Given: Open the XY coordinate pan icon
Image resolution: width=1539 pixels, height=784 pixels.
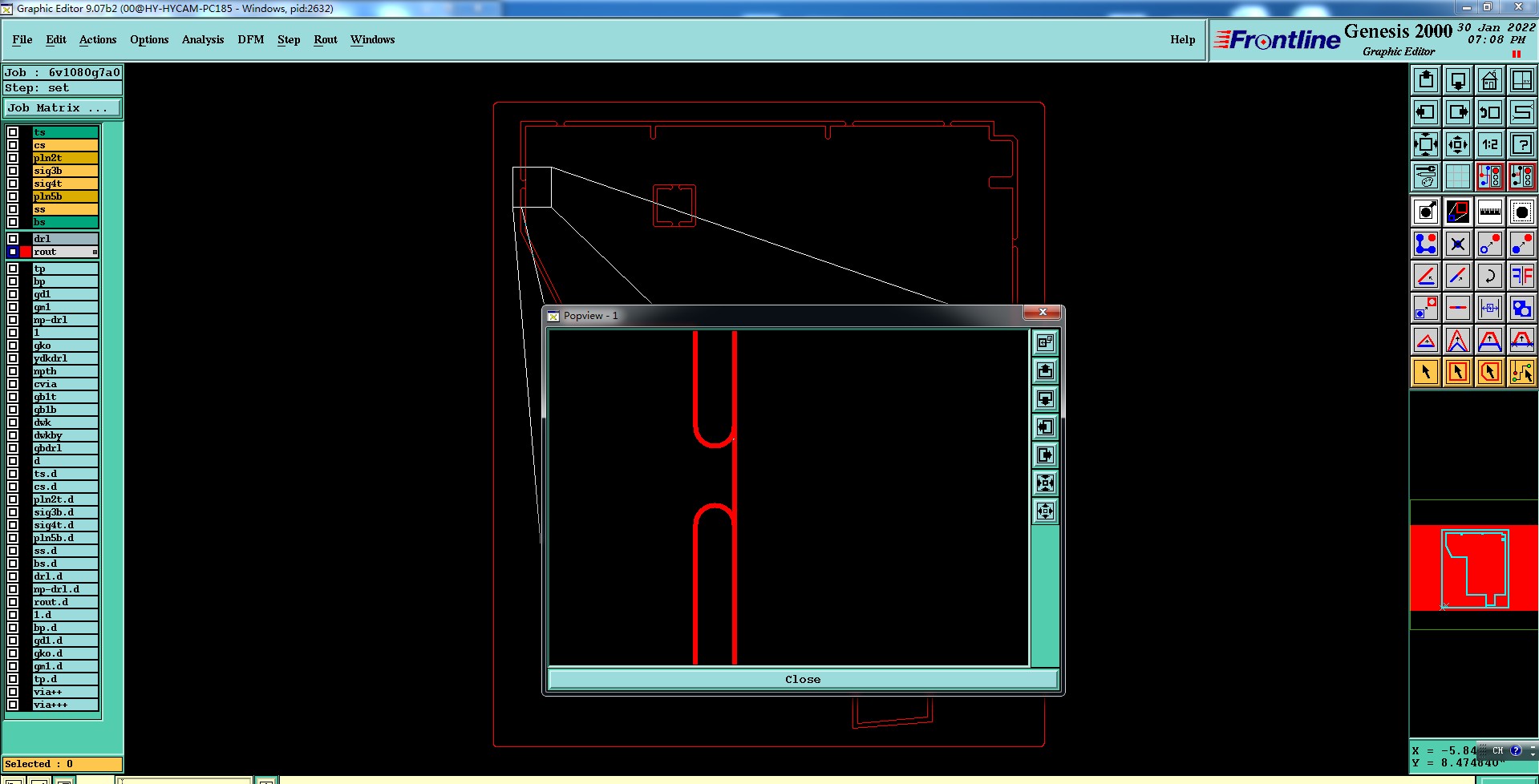Looking at the screenshot, I should tap(1522, 80).
